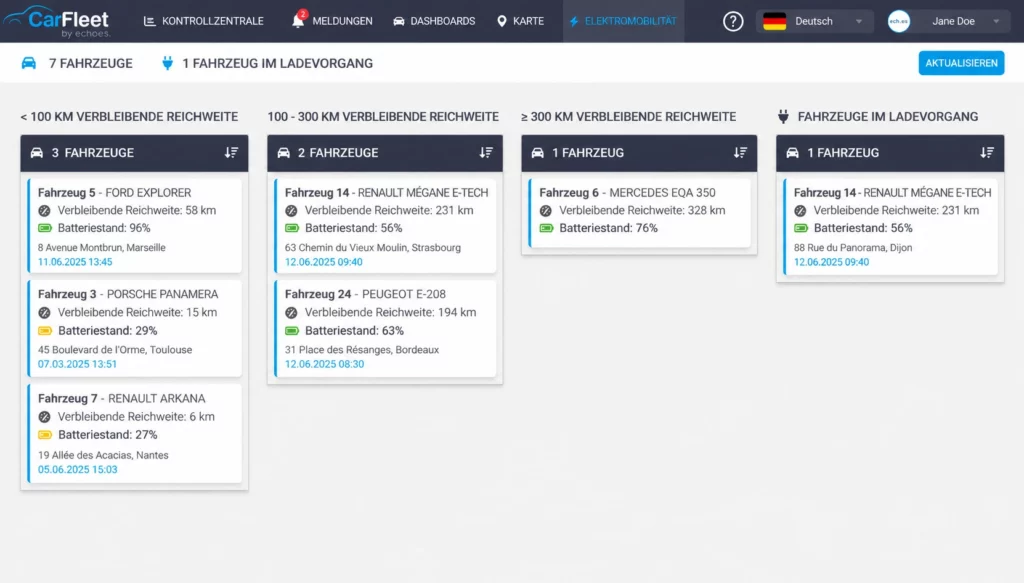This screenshot has height=583, width=1024.
Task: Click the 12.06.2025 09:40 timestamp under Strasbourg
Action: click(x=323, y=262)
